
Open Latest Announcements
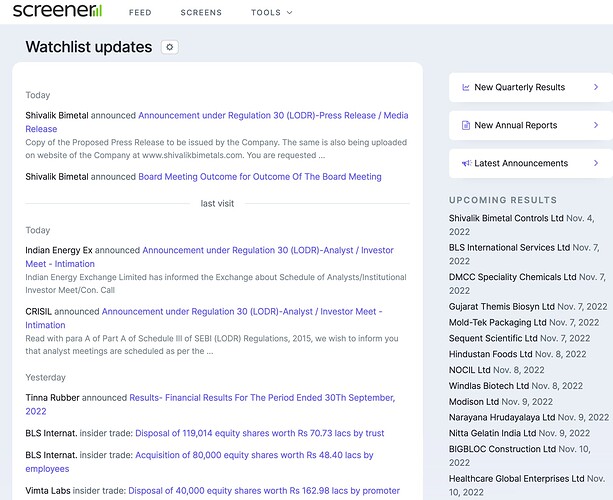(x=531, y=163)
